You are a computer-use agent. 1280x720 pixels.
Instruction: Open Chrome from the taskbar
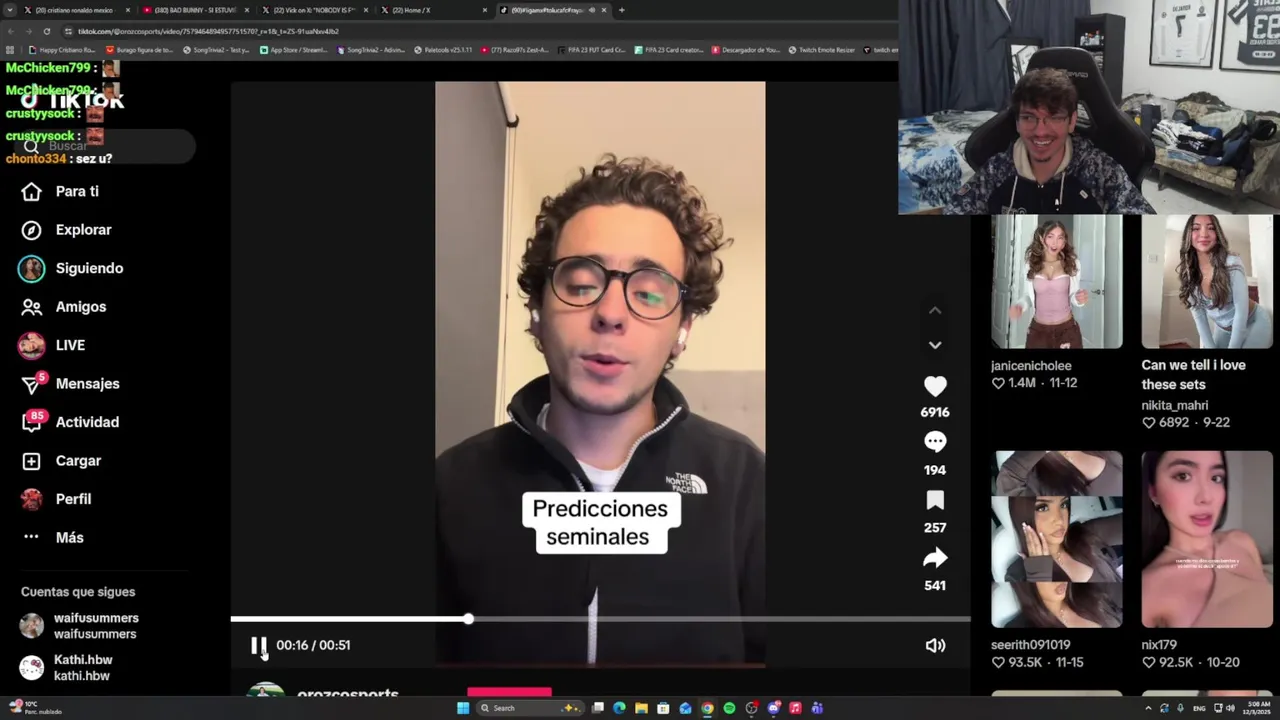pos(707,708)
